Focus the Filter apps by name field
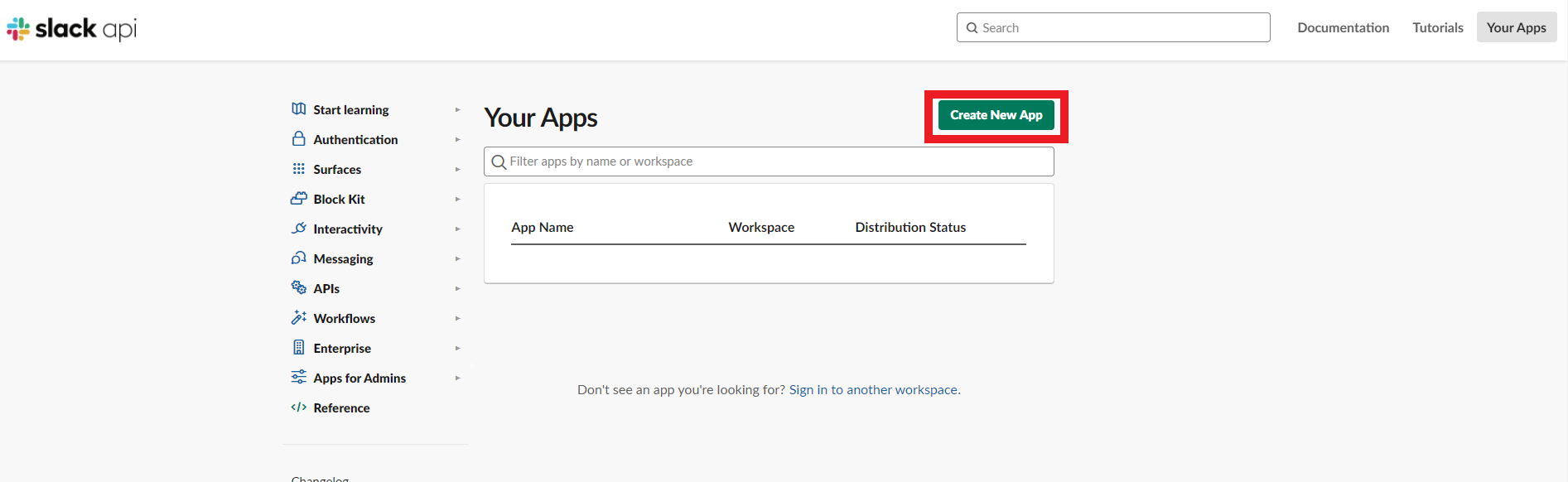1568x482 pixels. pos(769,161)
